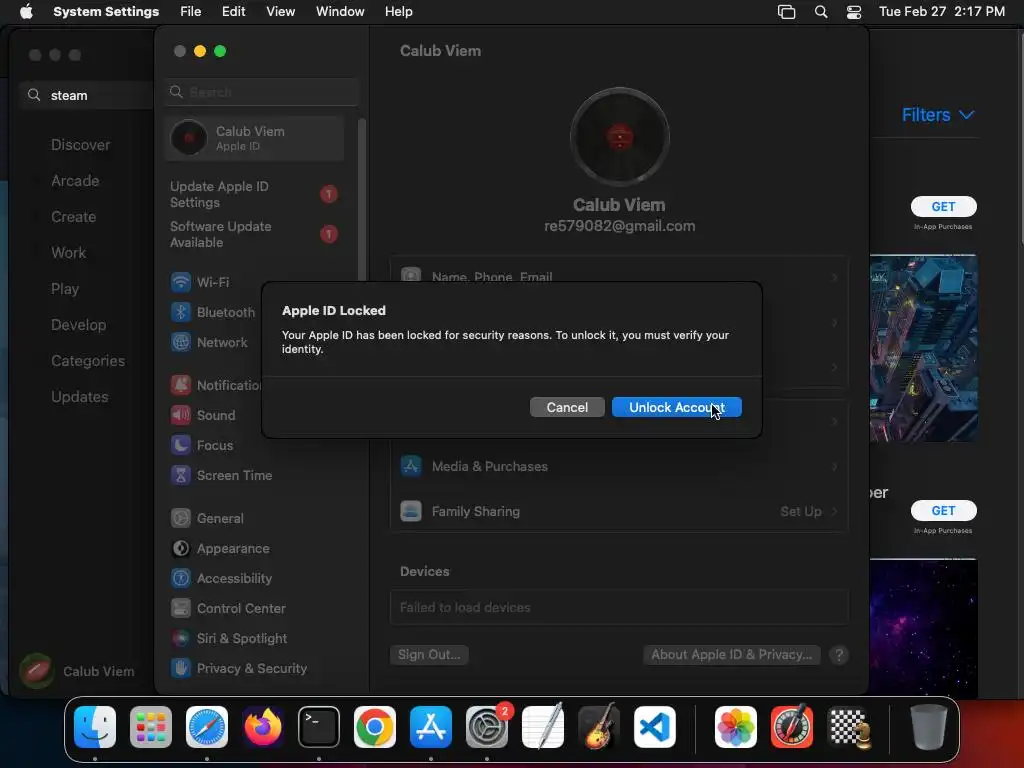This screenshot has height=768, width=1024.
Task: Open Spotlight search in menu bar
Action: click(x=821, y=11)
